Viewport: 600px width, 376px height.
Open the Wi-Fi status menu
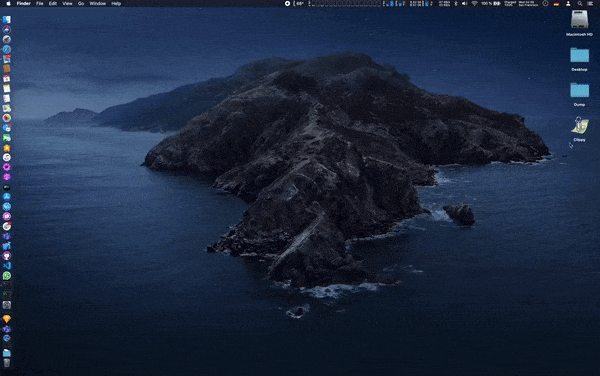point(474,3)
